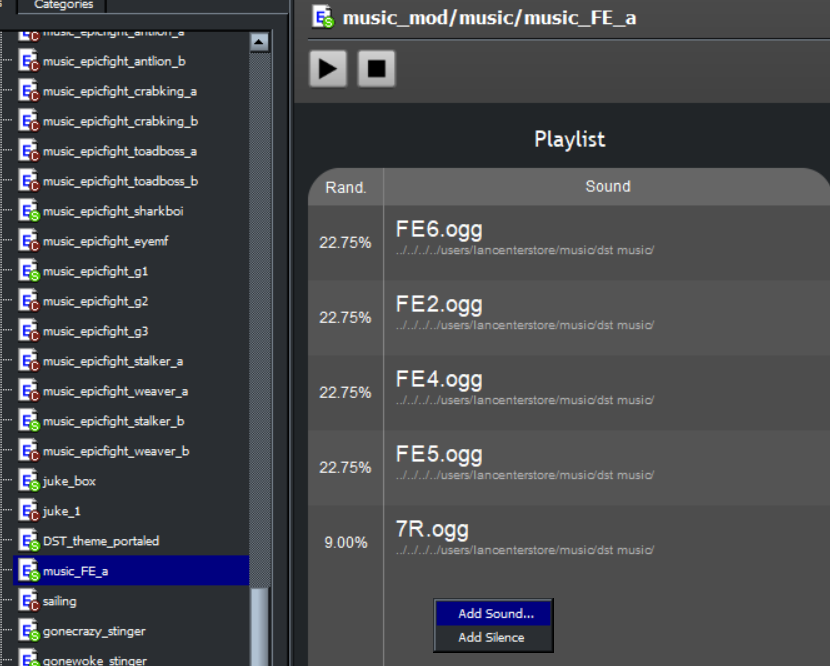Viewport: 830px width, 666px height.
Task: Switch to the Categories tab
Action: point(62,5)
